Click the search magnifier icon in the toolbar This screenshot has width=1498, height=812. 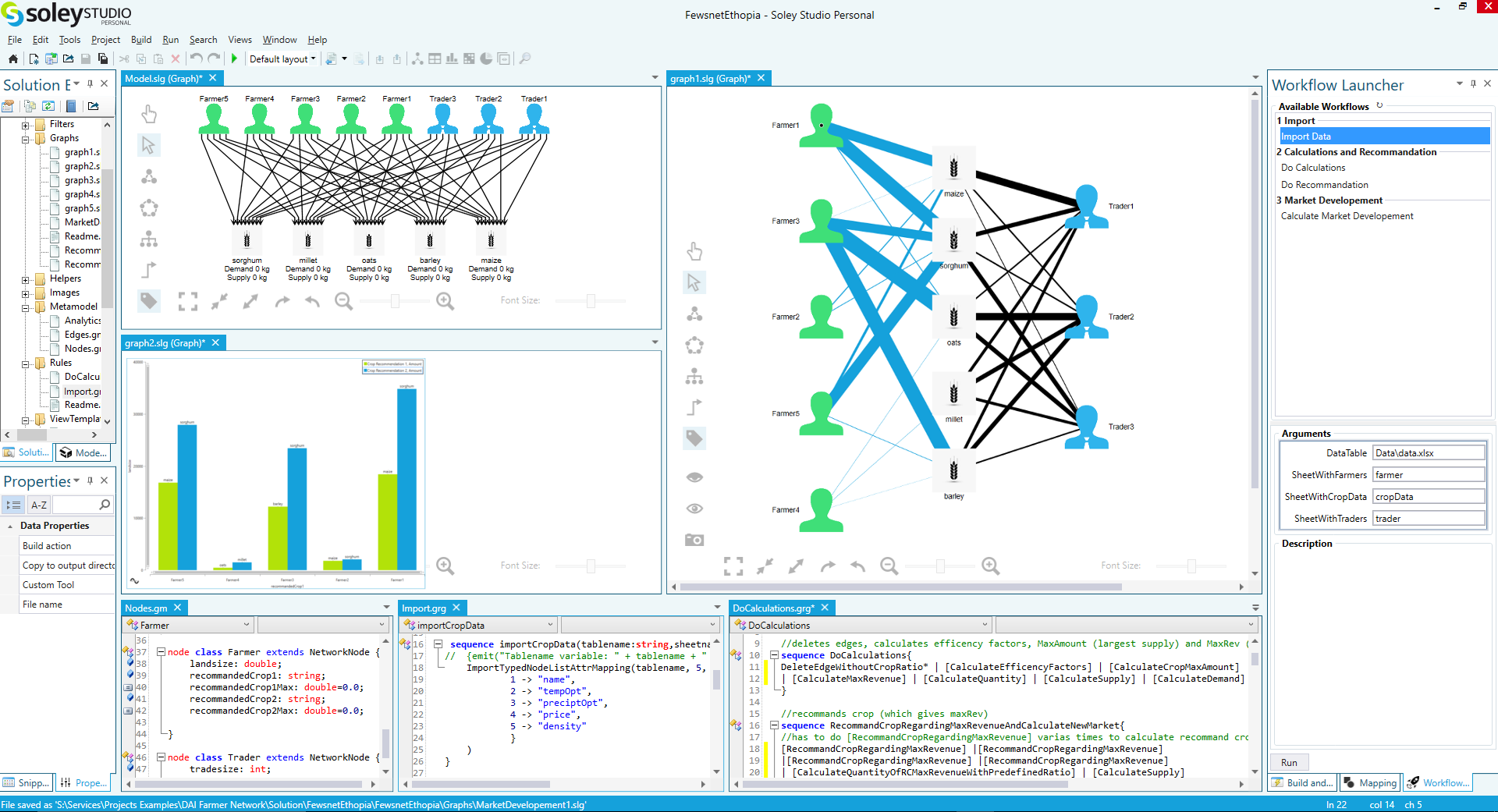[x=525, y=59]
